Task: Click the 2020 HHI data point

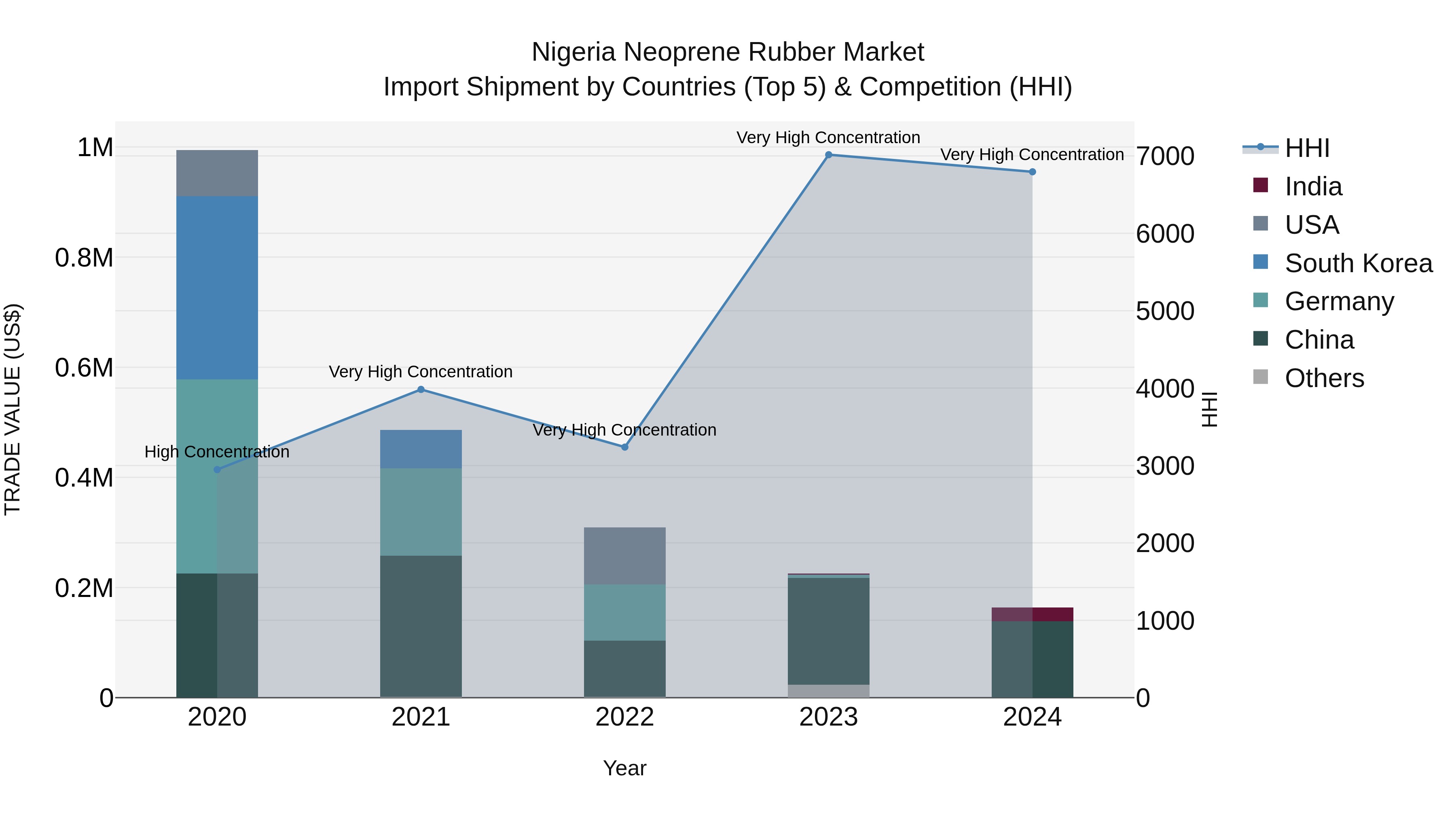Action: pyautogui.click(x=217, y=470)
